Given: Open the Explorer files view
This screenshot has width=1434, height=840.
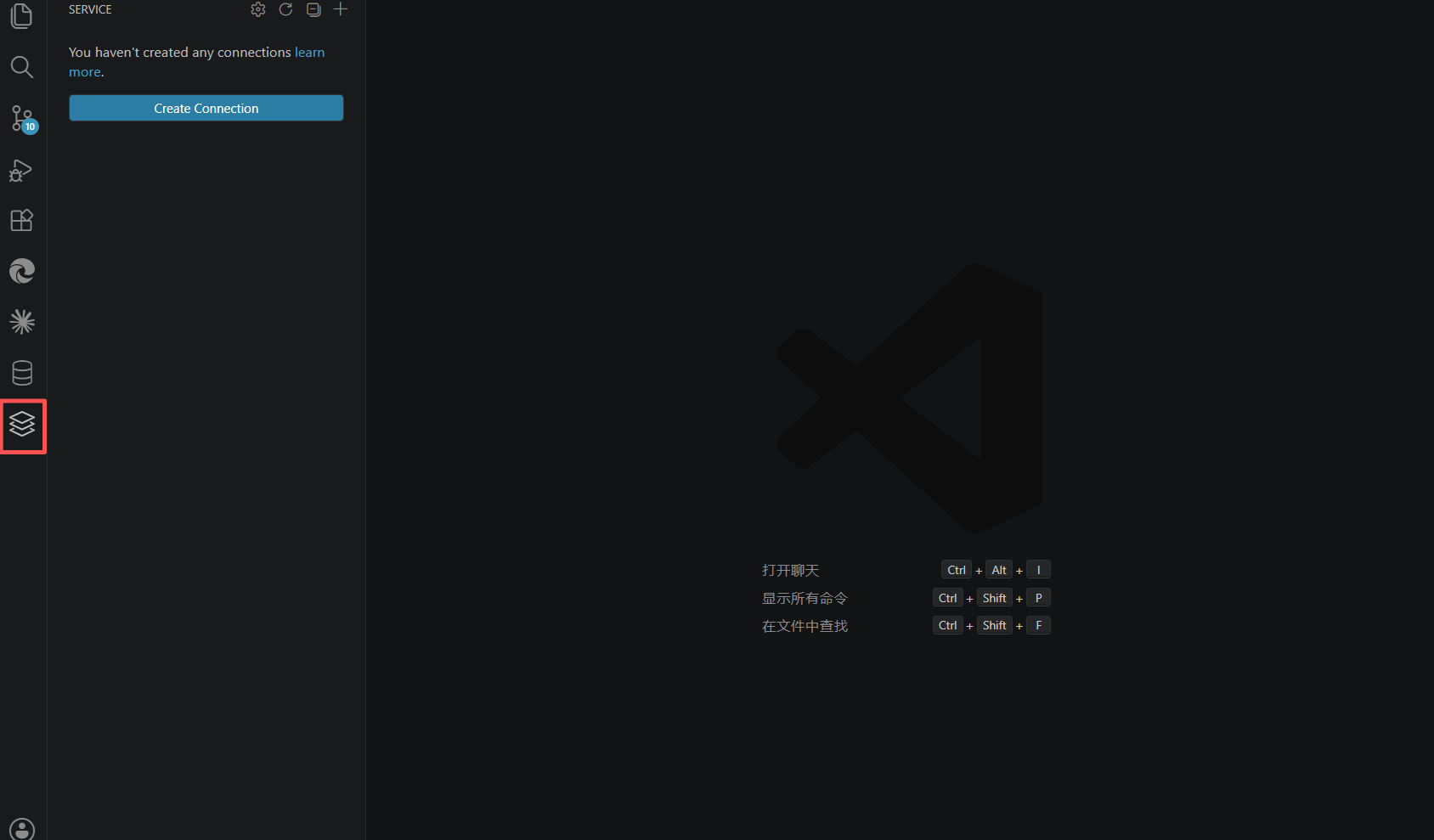Looking at the screenshot, I should tap(22, 16).
